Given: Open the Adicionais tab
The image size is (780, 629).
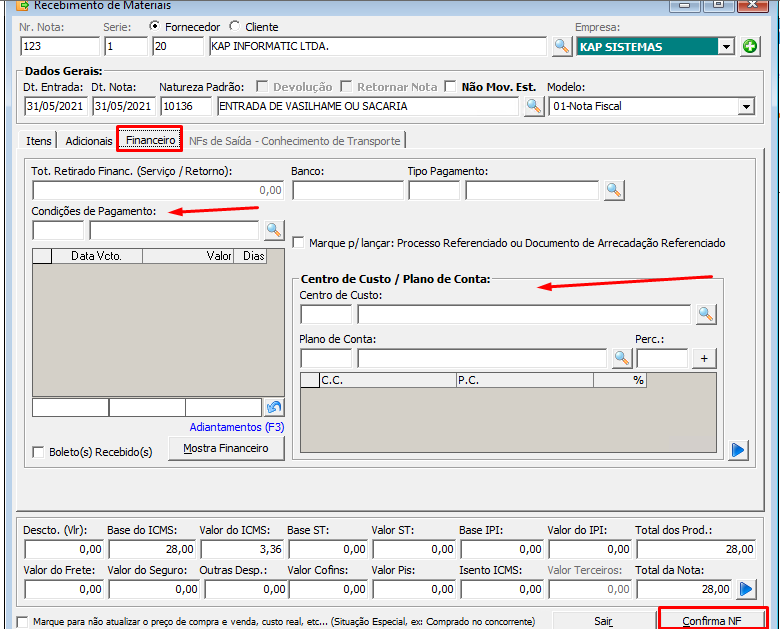Looking at the screenshot, I should pos(88,141).
